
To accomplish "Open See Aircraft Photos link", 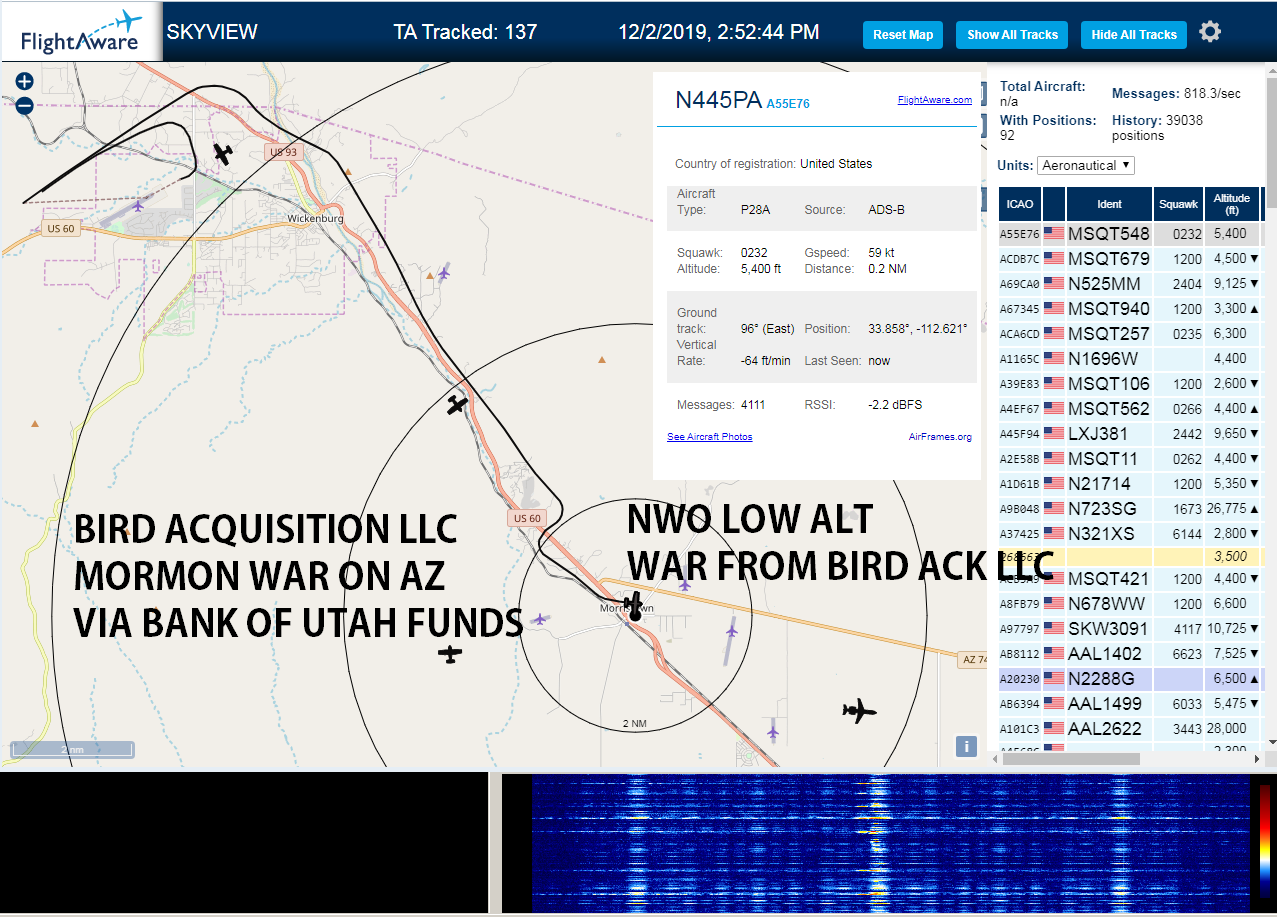I will click(x=710, y=437).
